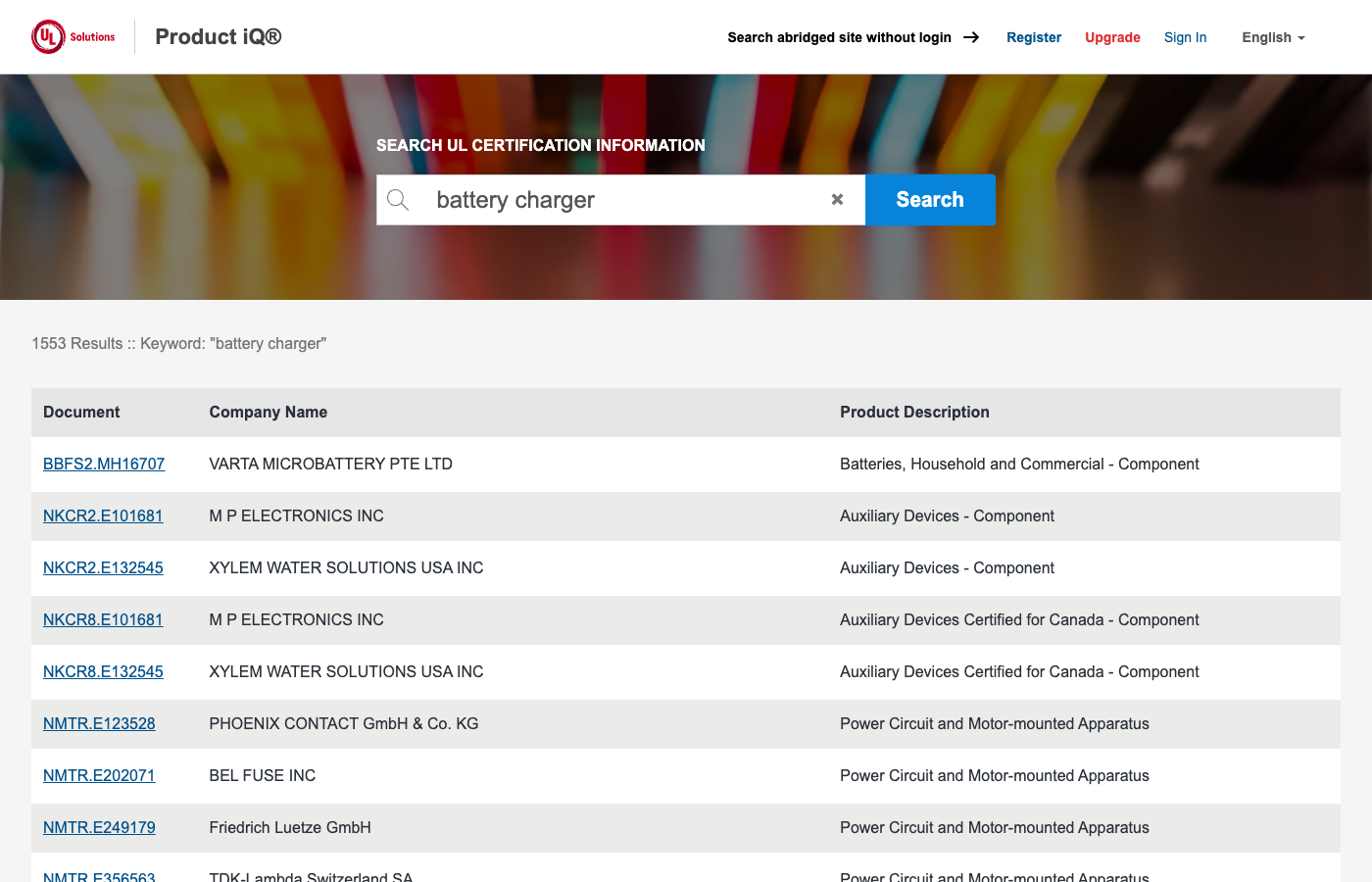Open the BEL FUSE record NMTR.E202071
1372x882 pixels.
[x=99, y=775]
